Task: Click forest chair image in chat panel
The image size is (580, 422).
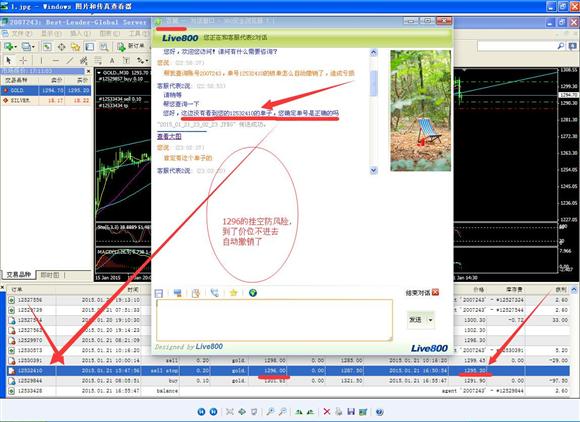Action: (421, 111)
